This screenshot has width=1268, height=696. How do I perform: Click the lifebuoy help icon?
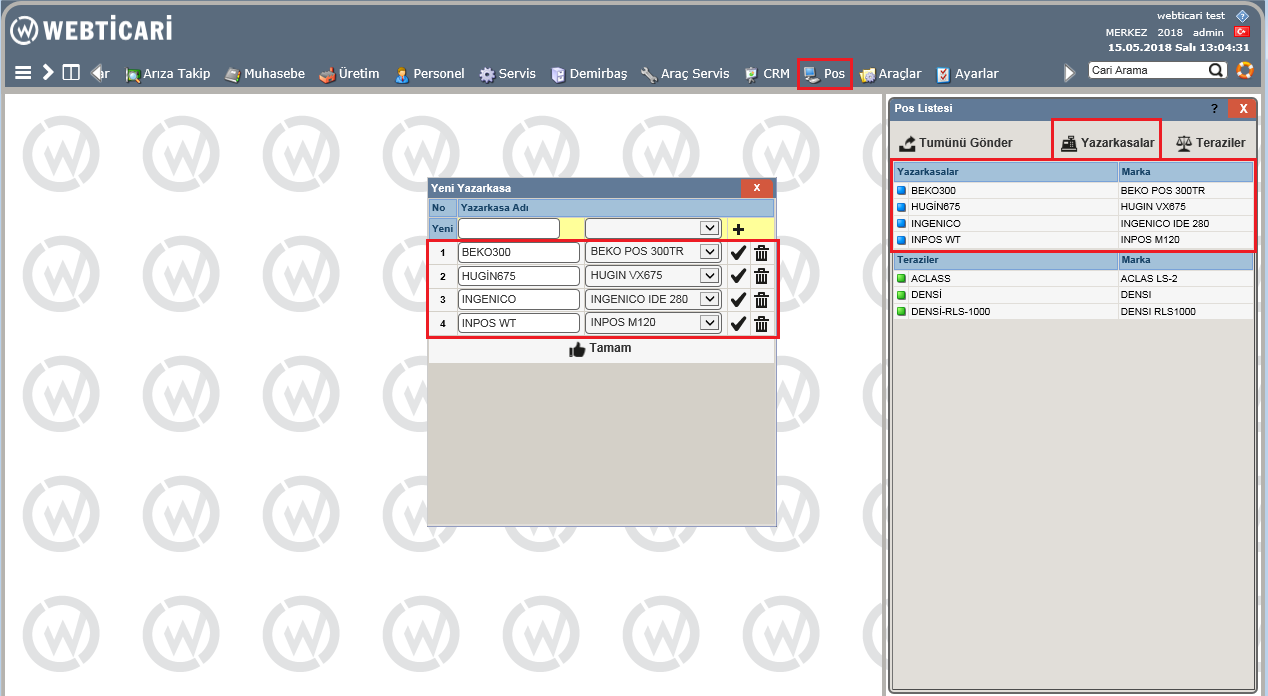click(1244, 70)
